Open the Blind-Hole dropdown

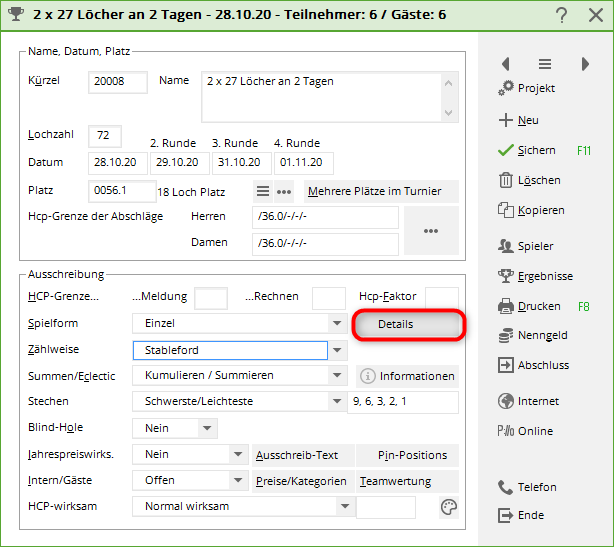point(207,428)
